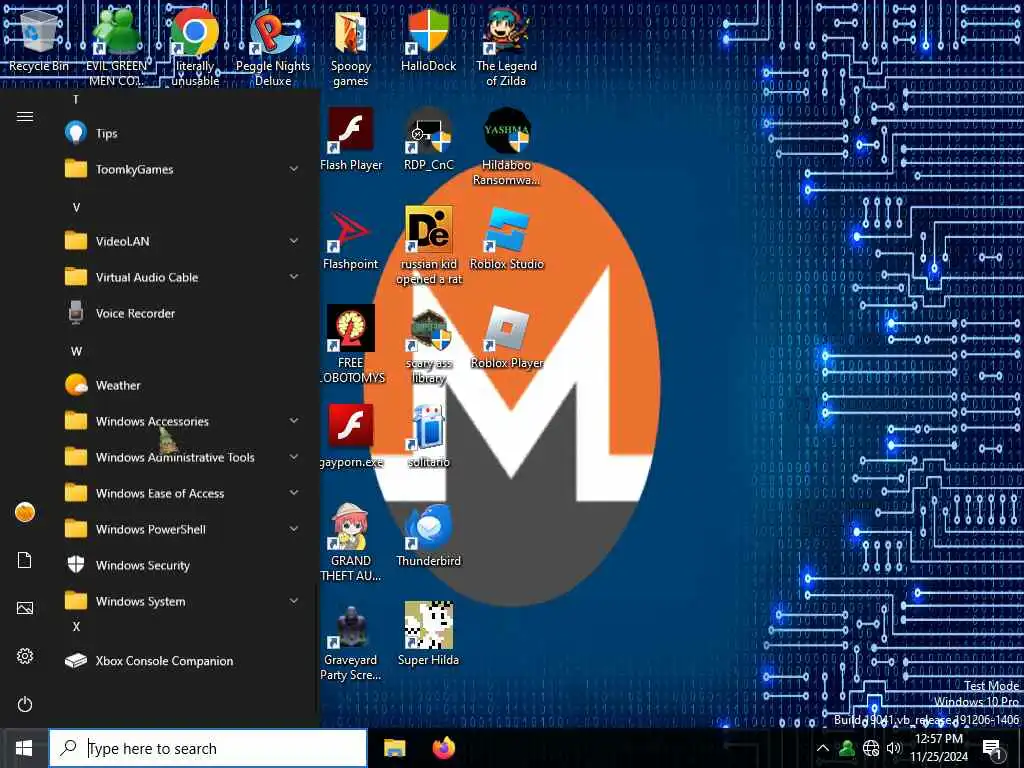Screen dimensions: 1024x768
Task: Select the RDP_CnC desktop shortcut
Action: 428,138
